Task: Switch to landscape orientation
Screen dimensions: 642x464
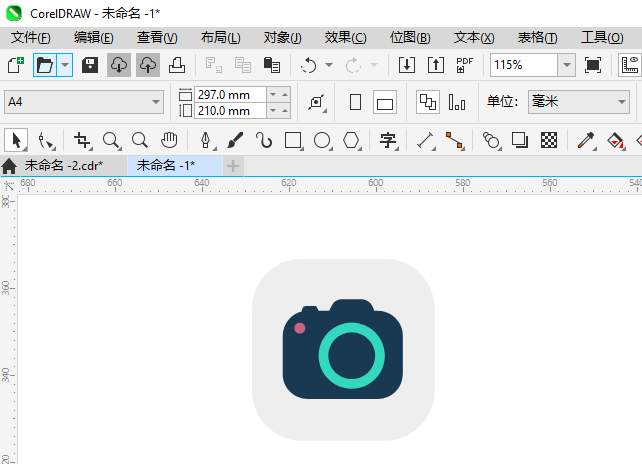Action: [x=385, y=102]
